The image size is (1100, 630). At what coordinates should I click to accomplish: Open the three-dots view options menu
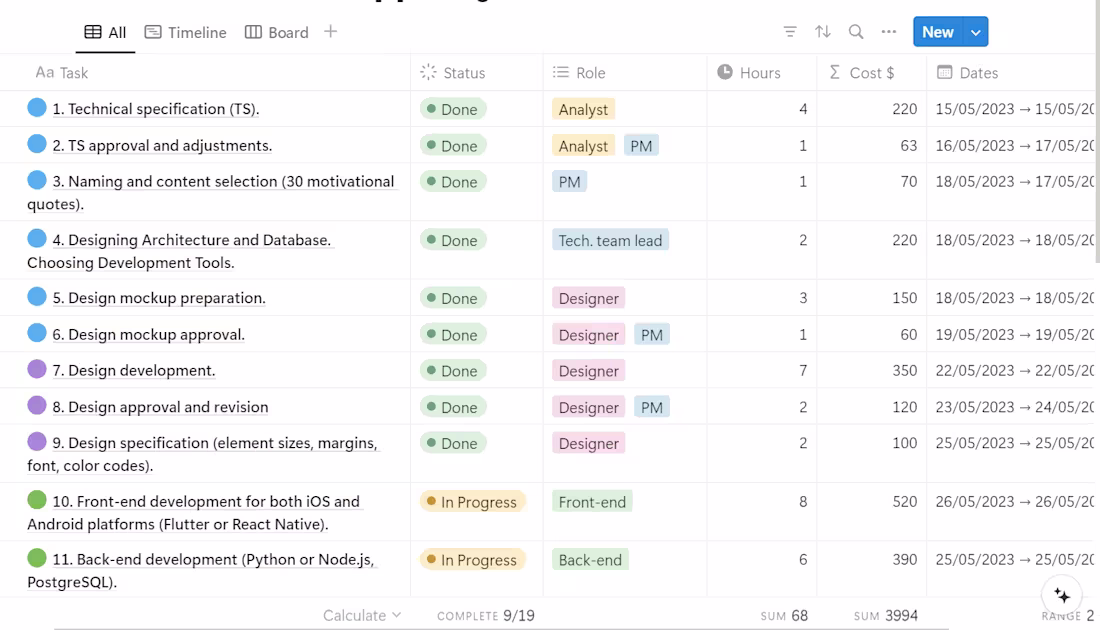click(x=889, y=32)
